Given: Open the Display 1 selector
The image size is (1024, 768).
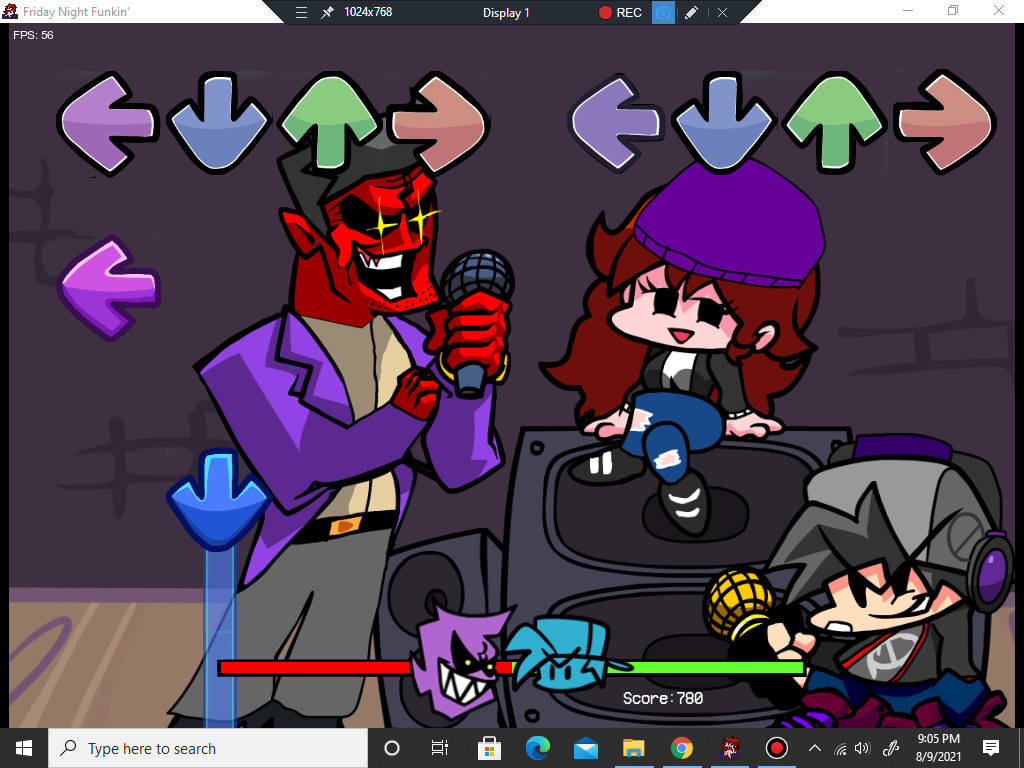Looking at the screenshot, I should coord(505,13).
